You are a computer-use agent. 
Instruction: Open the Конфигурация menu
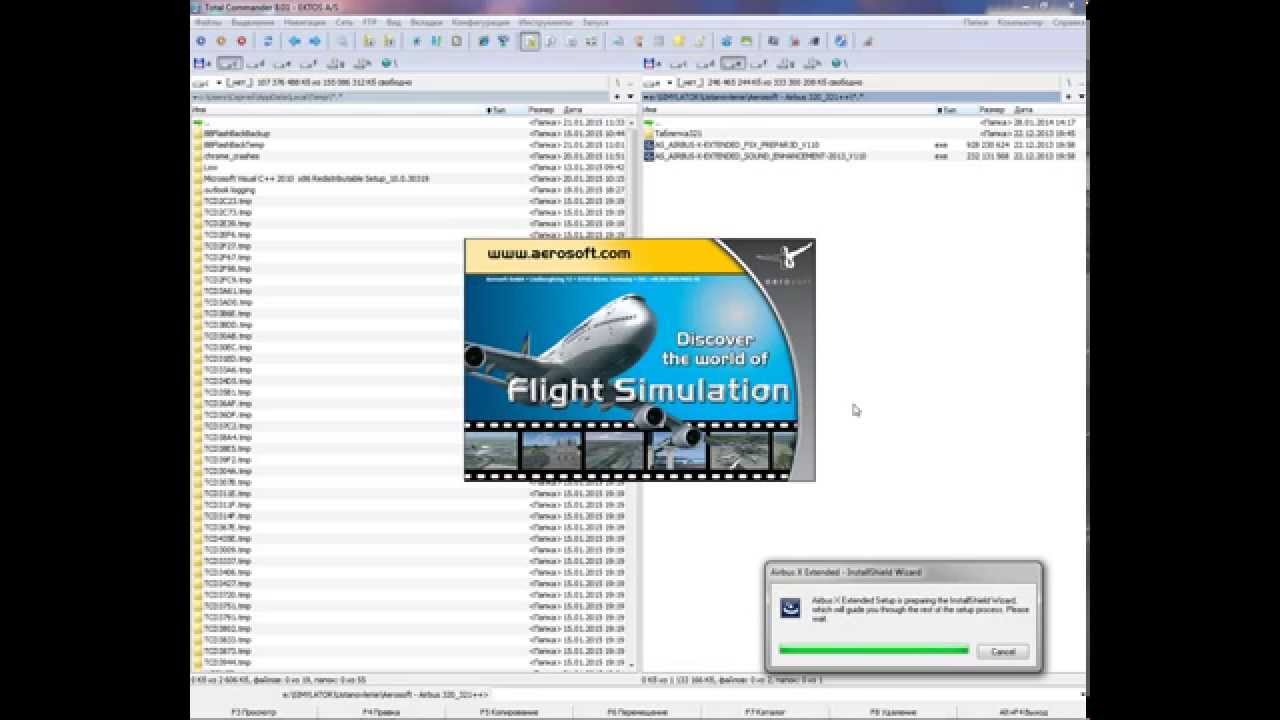pyautogui.click(x=481, y=21)
